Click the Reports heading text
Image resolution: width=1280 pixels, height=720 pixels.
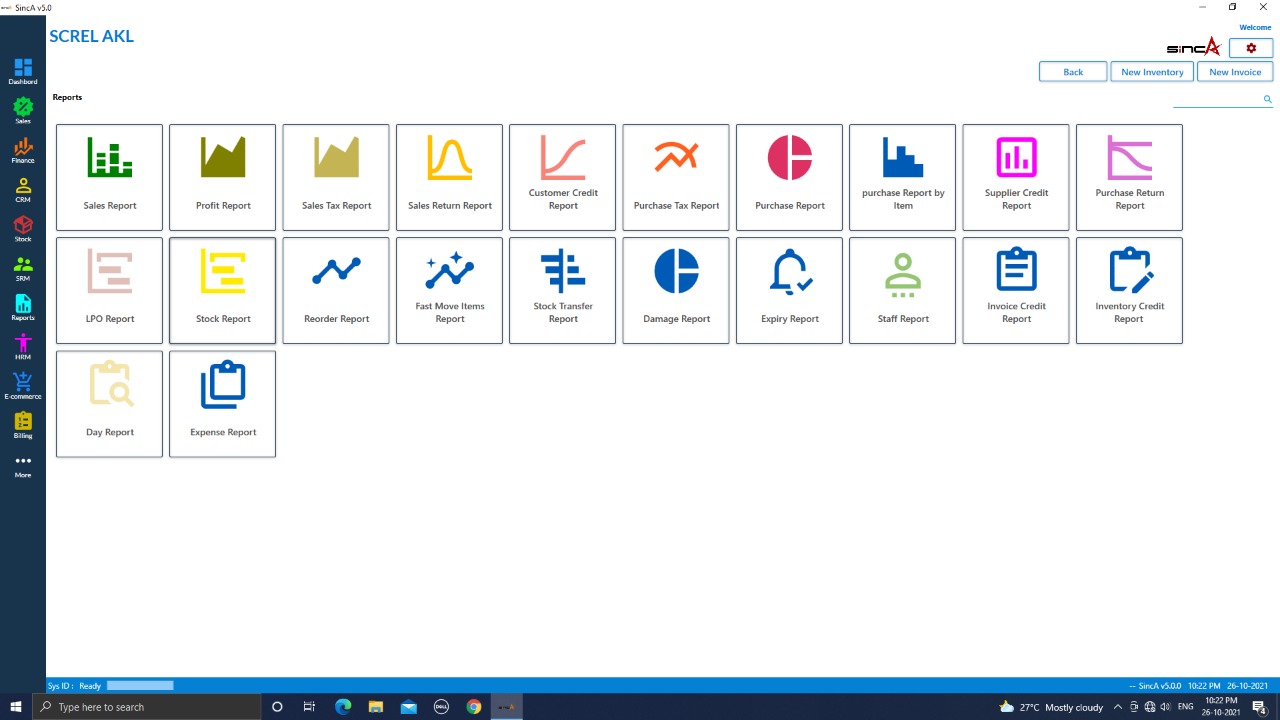click(67, 97)
